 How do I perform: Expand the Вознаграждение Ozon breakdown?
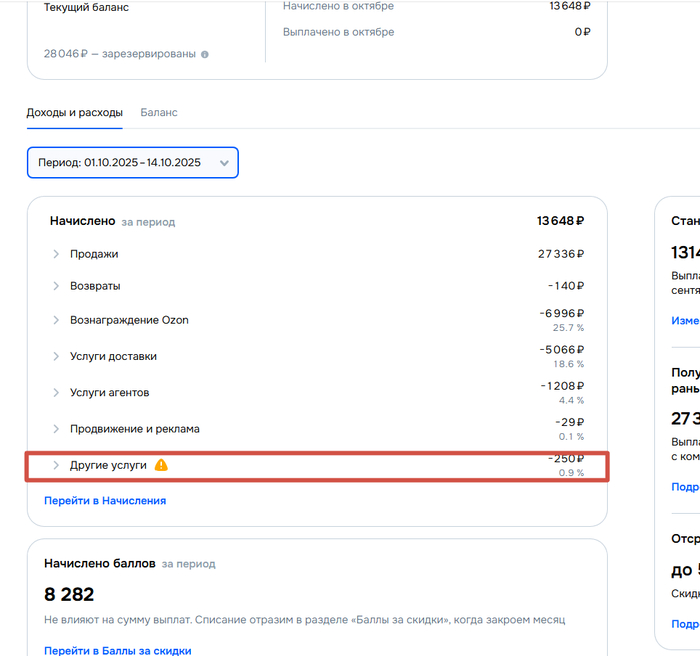tap(56, 320)
